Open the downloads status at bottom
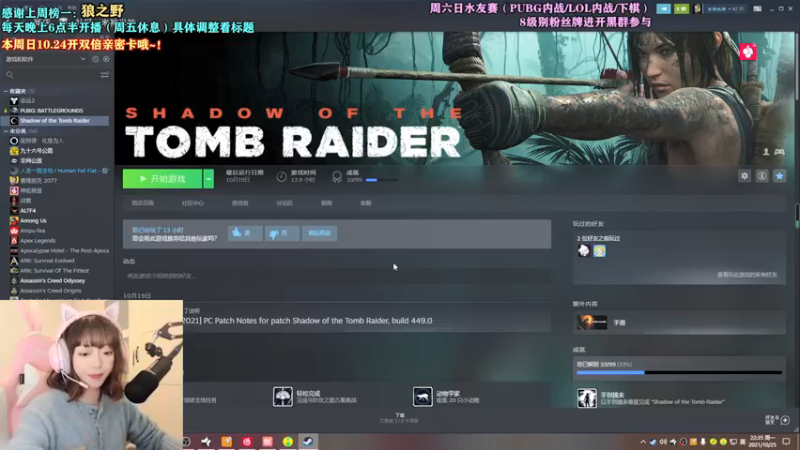Screen dimensions: 800x450 click(x=399, y=418)
